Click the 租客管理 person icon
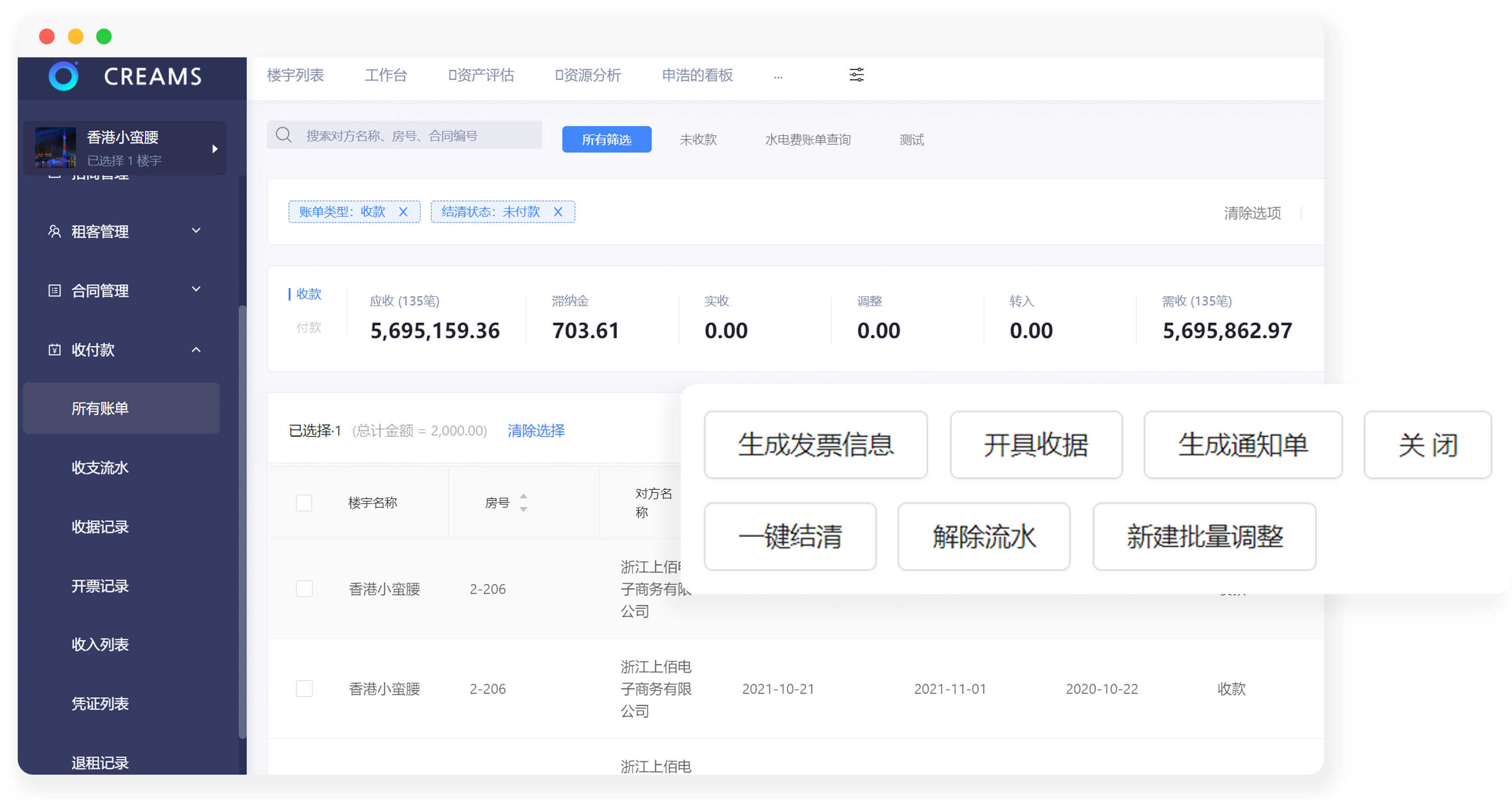The width and height of the screenshot is (1512, 808). (x=54, y=231)
